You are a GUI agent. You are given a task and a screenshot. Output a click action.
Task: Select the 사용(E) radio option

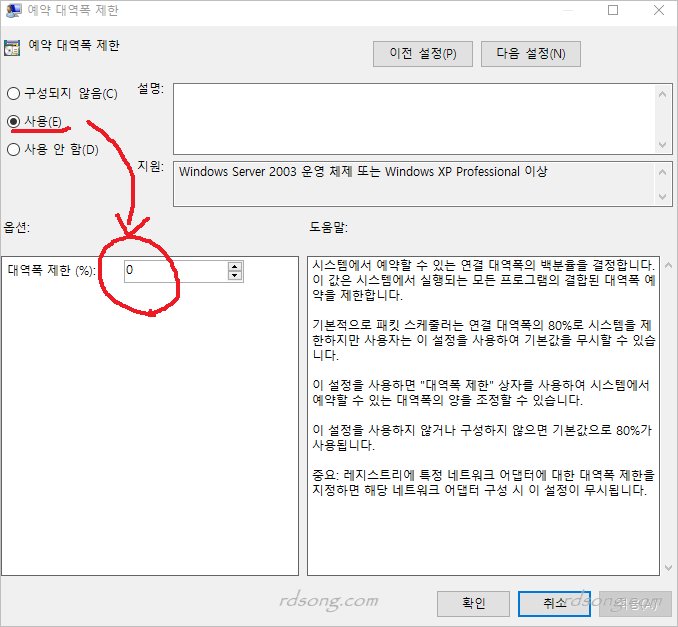click(x=14, y=121)
